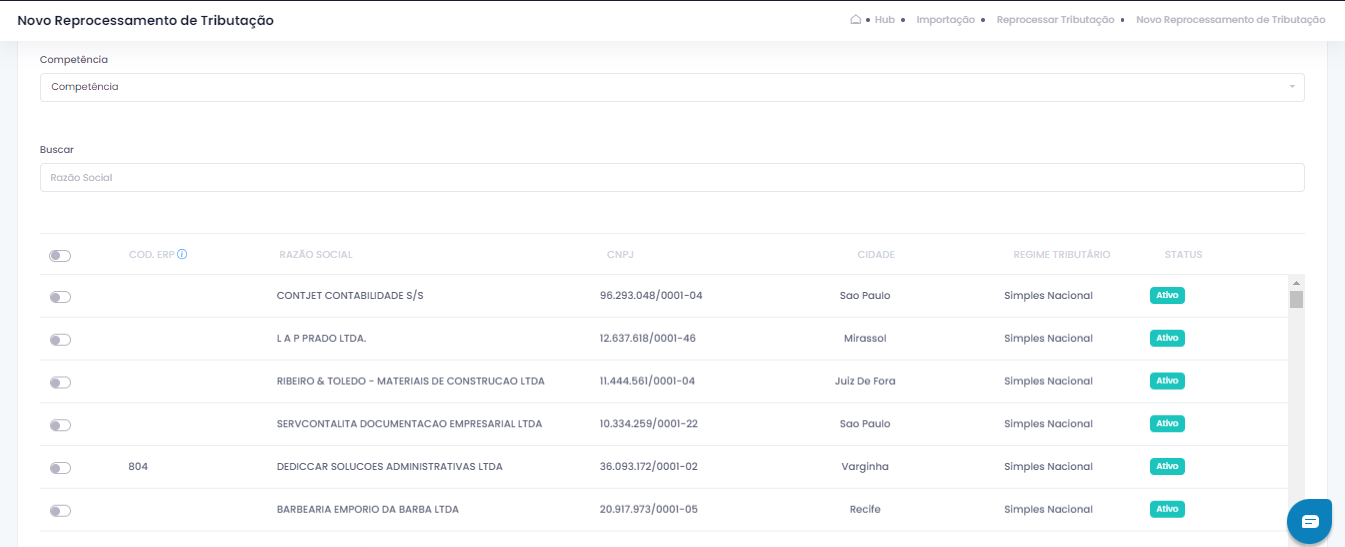
Task: Enable toggle for CONTJET CONTABILIDADE S/S
Action: pyautogui.click(x=60, y=297)
